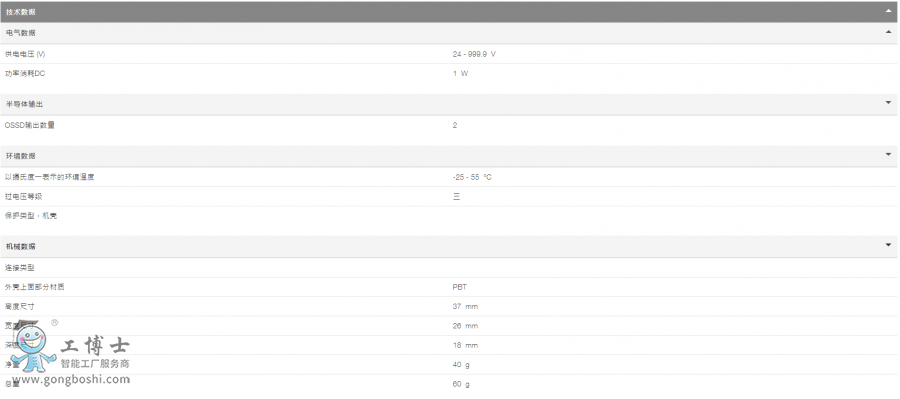Click the -25 - 55 °C temperature value

(472, 177)
